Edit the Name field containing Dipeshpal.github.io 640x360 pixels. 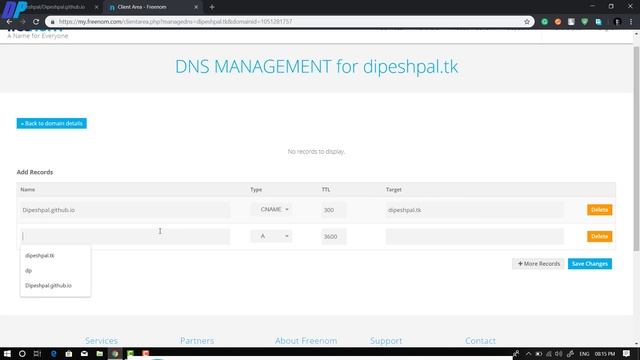[125, 210]
